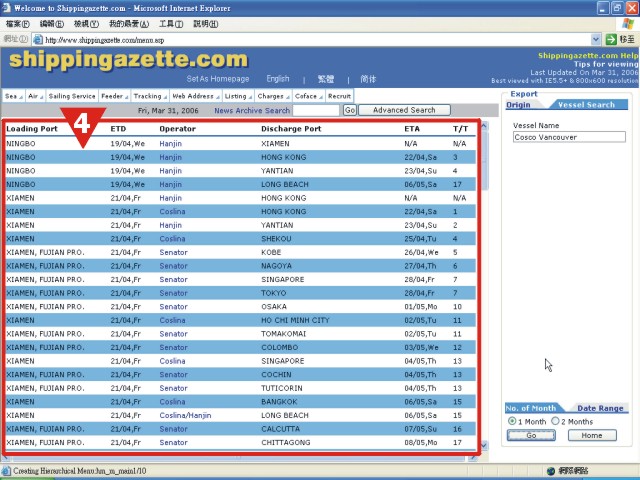The image size is (640, 480).
Task: Click the Go button under month options
Action: click(x=531, y=436)
